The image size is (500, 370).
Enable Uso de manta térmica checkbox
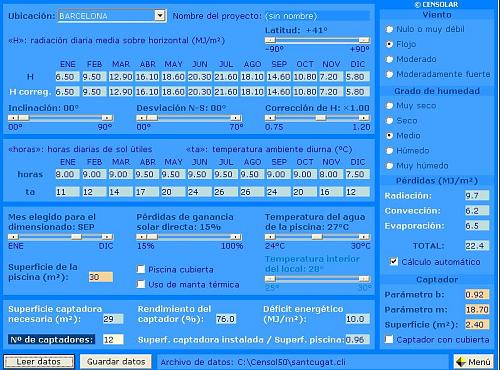pyautogui.click(x=141, y=284)
